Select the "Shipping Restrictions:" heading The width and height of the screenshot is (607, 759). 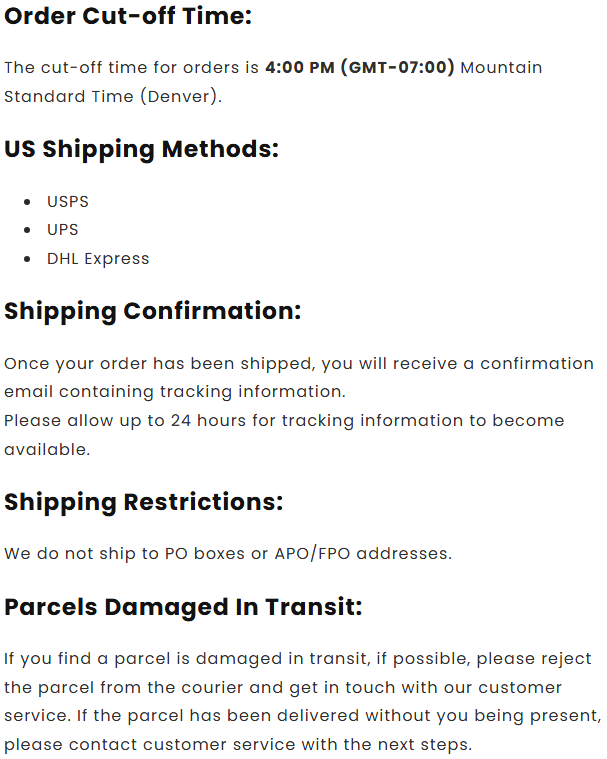[x=143, y=501]
